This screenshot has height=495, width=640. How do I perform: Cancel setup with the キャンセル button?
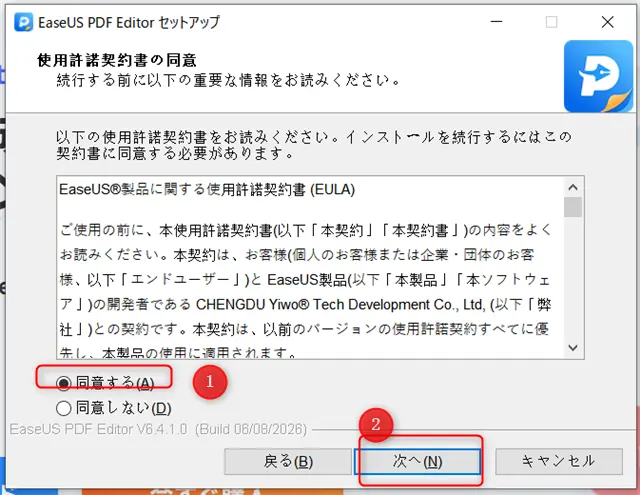[x=559, y=462]
